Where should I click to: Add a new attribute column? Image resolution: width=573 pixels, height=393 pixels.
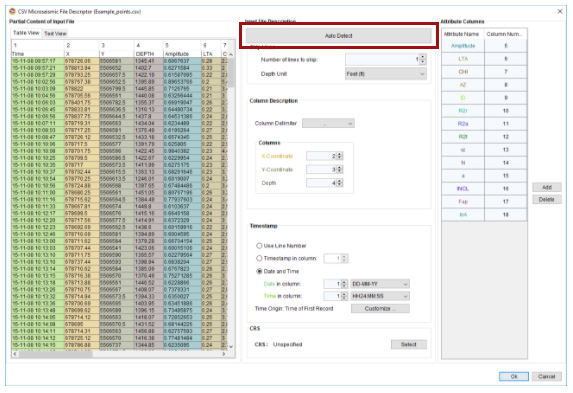pyautogui.click(x=547, y=187)
